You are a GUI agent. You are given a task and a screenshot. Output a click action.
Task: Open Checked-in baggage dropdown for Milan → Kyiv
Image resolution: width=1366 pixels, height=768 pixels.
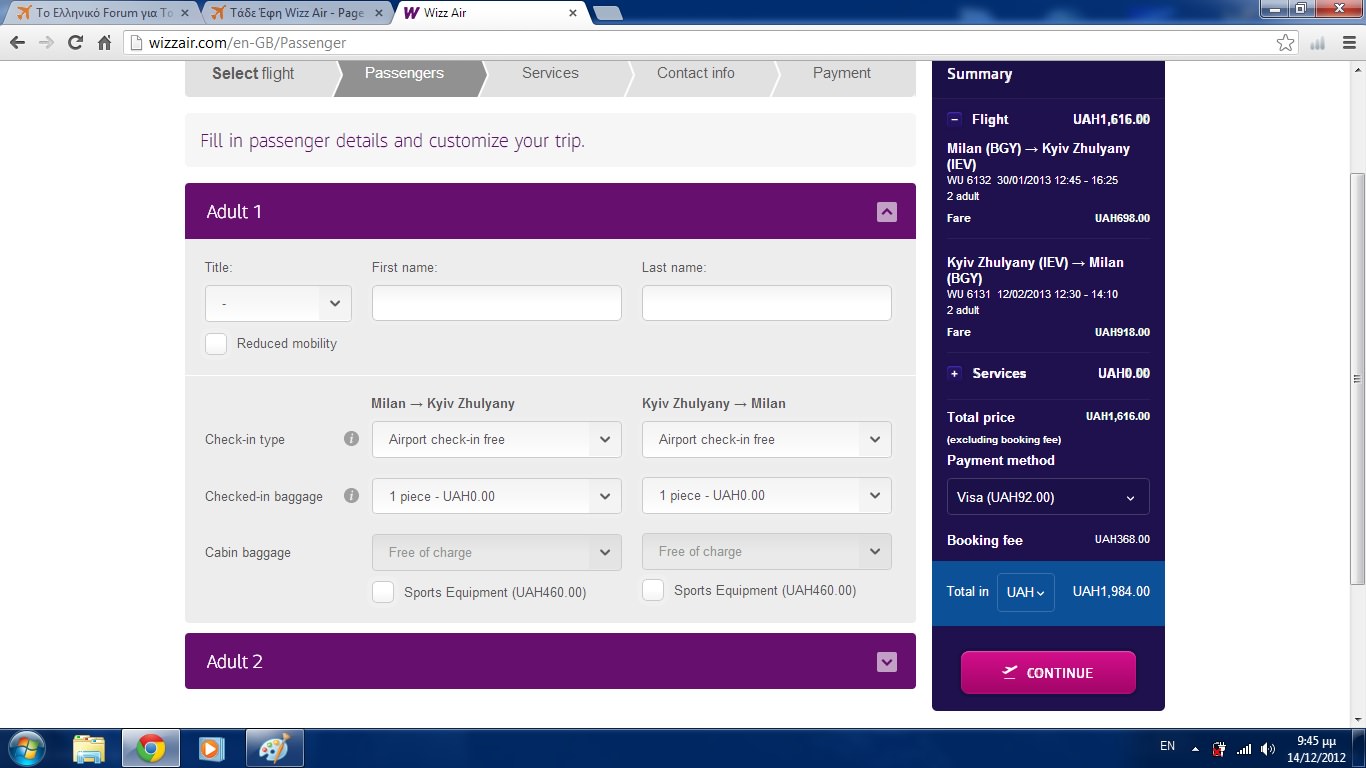coord(497,496)
